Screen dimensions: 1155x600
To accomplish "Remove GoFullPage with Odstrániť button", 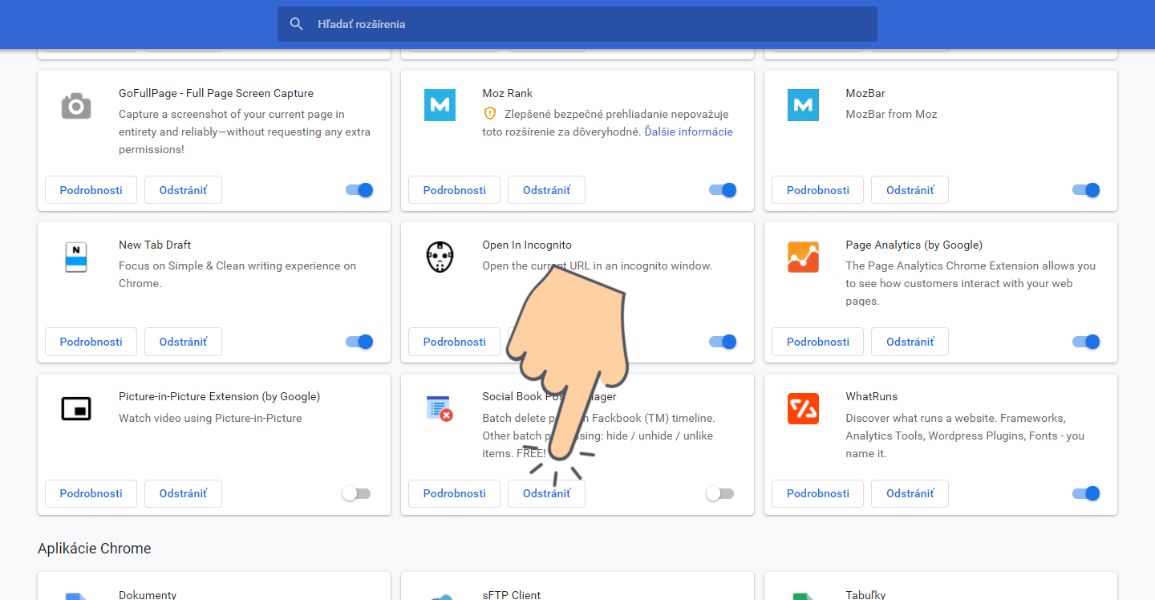I will coord(183,190).
